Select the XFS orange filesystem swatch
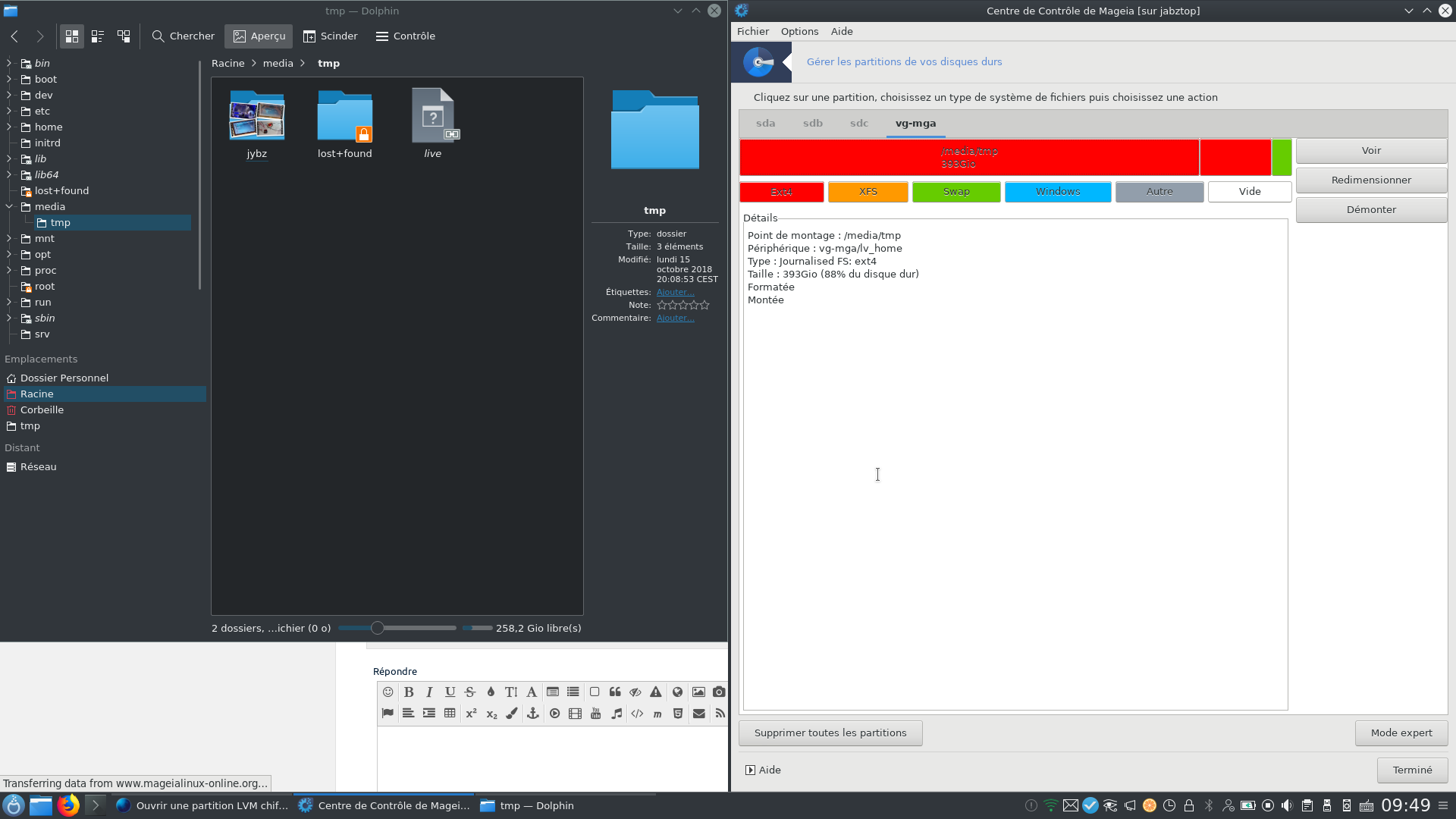Image resolution: width=1456 pixels, height=819 pixels. 868,192
